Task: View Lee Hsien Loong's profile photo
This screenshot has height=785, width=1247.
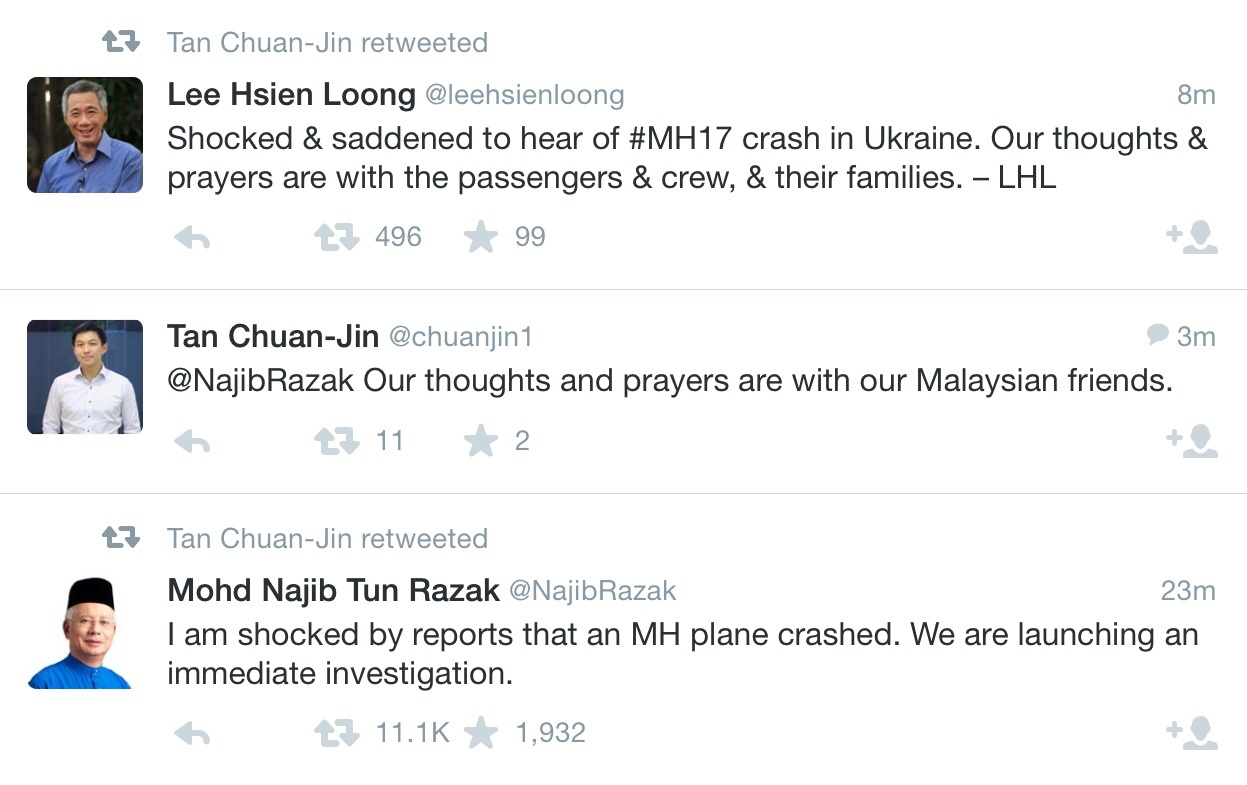Action: coord(85,135)
